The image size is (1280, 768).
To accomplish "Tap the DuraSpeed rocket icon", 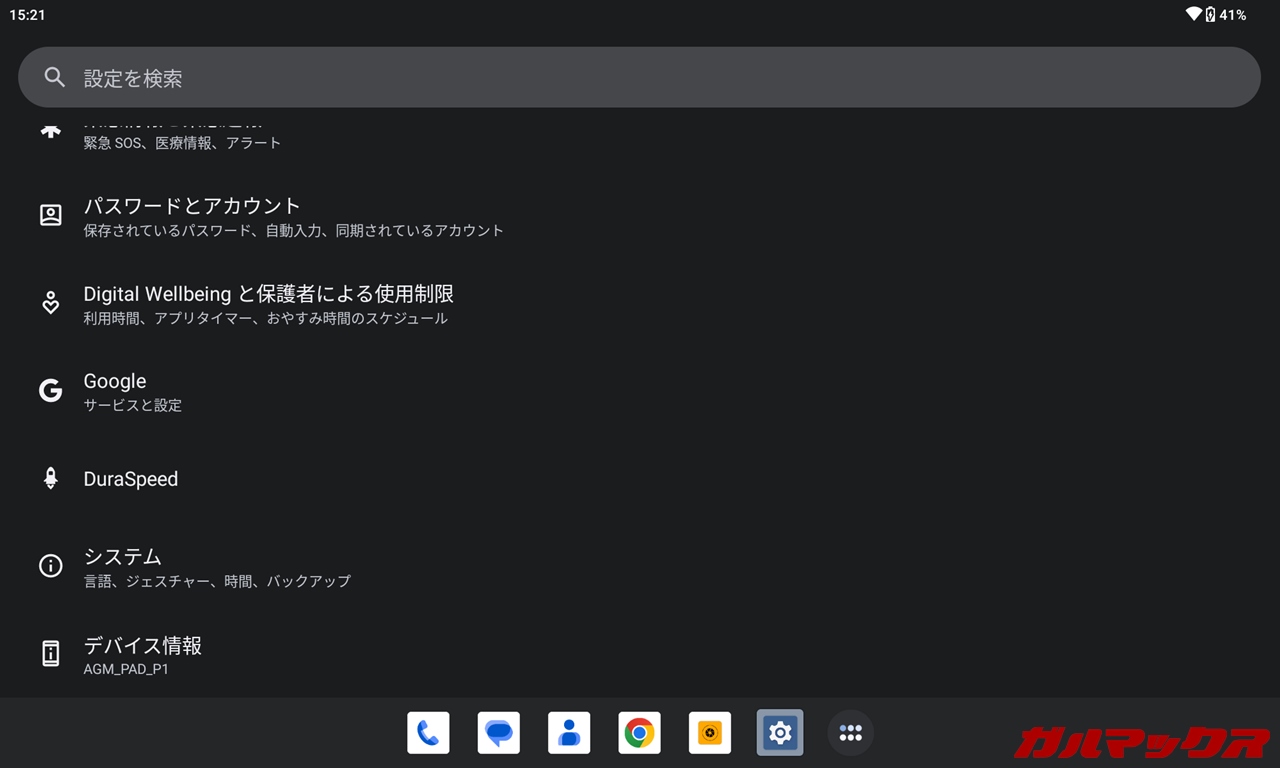I will click(50, 479).
